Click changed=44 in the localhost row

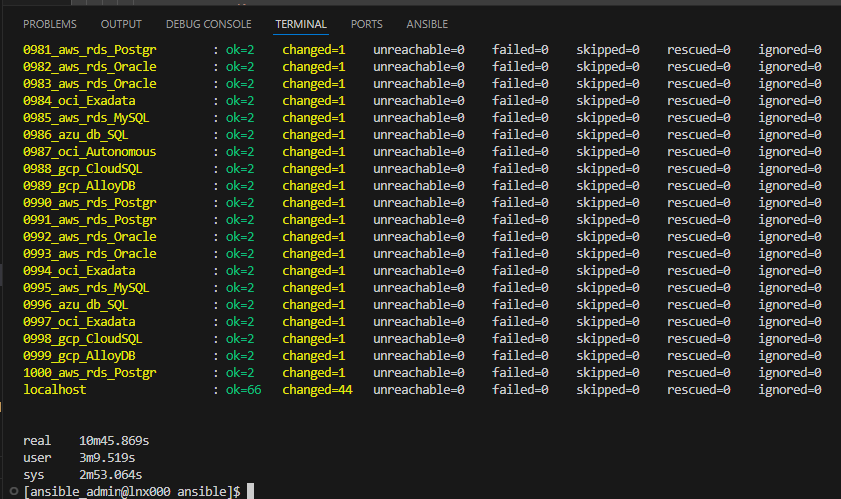pos(318,390)
